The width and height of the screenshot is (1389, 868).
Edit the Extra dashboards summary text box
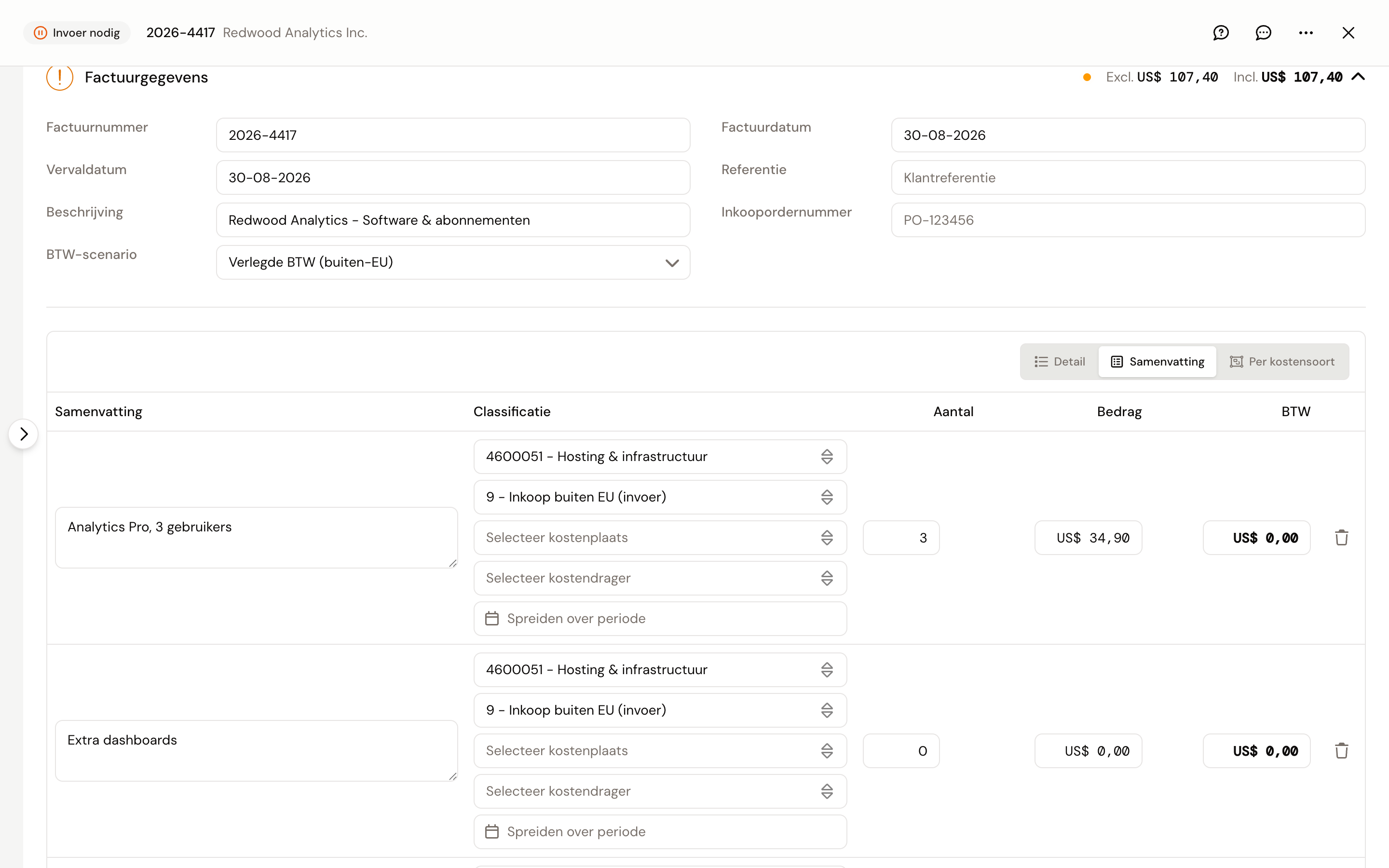point(257,751)
